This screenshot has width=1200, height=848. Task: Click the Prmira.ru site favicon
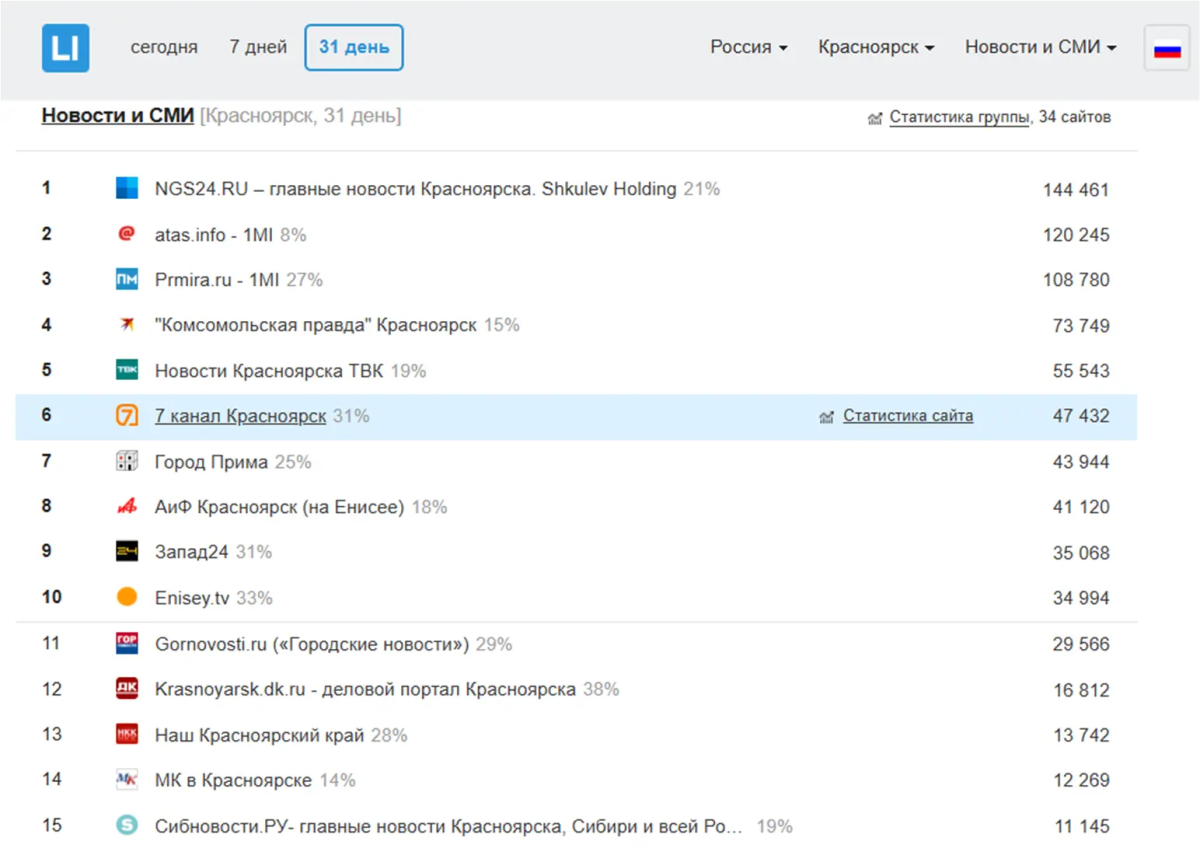[x=127, y=280]
